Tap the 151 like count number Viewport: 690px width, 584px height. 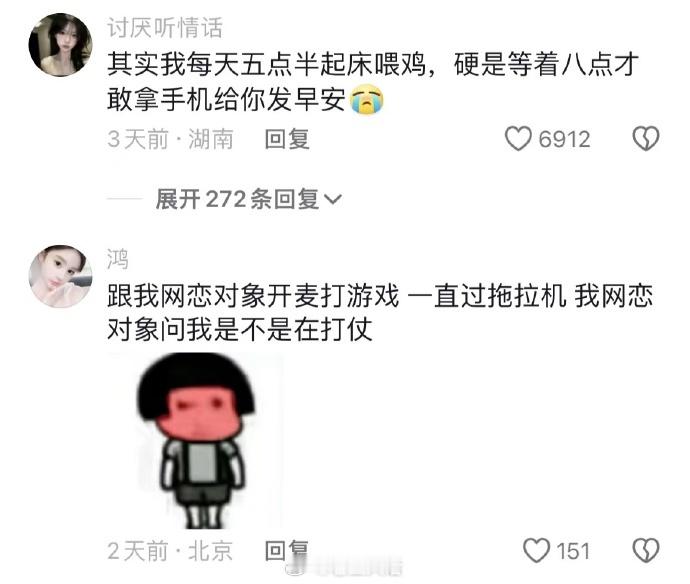(573, 551)
